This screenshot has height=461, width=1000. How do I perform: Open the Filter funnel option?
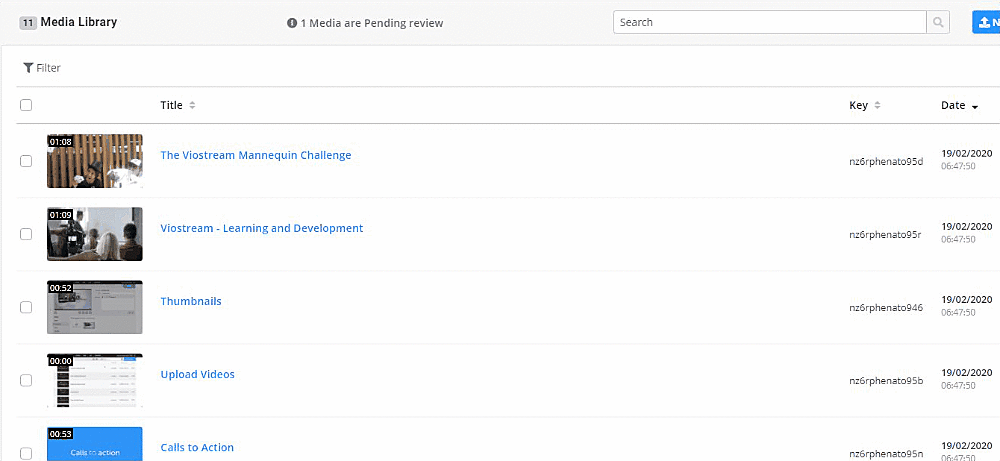click(41, 68)
